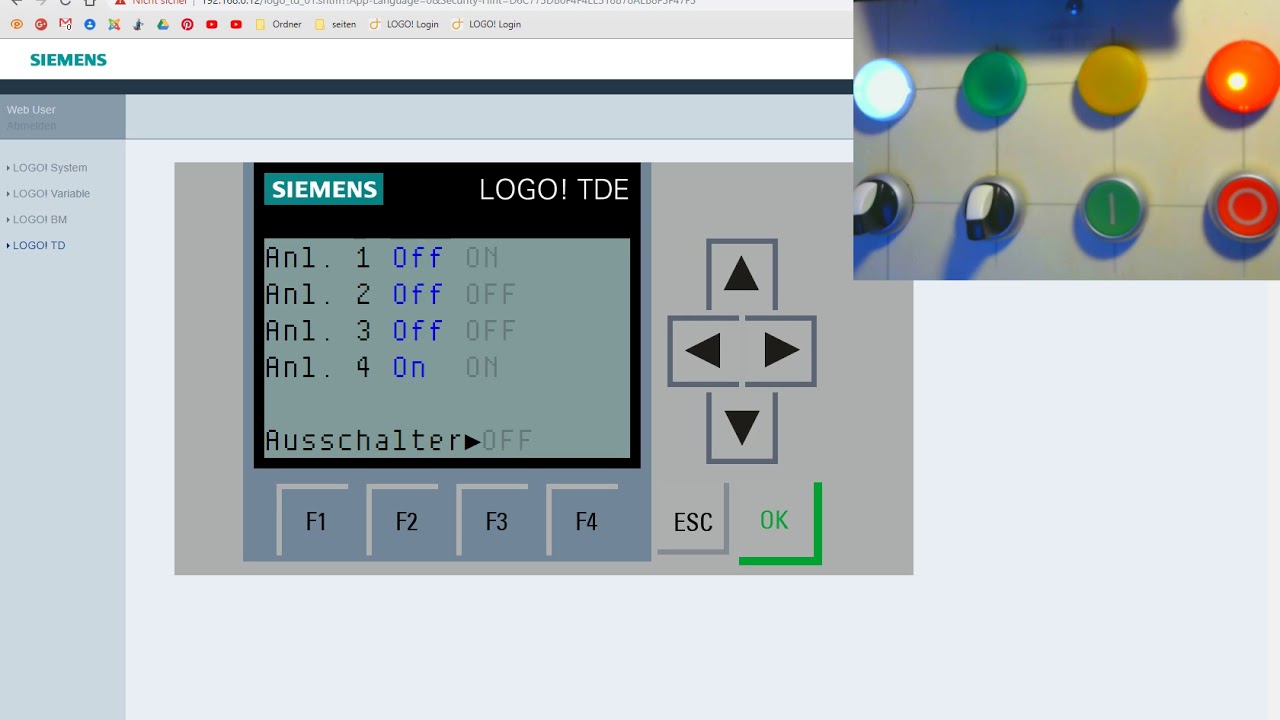Click the grey OFF text in Anl. 2 row
Image resolution: width=1280 pixels, height=720 pixels.
click(490, 294)
